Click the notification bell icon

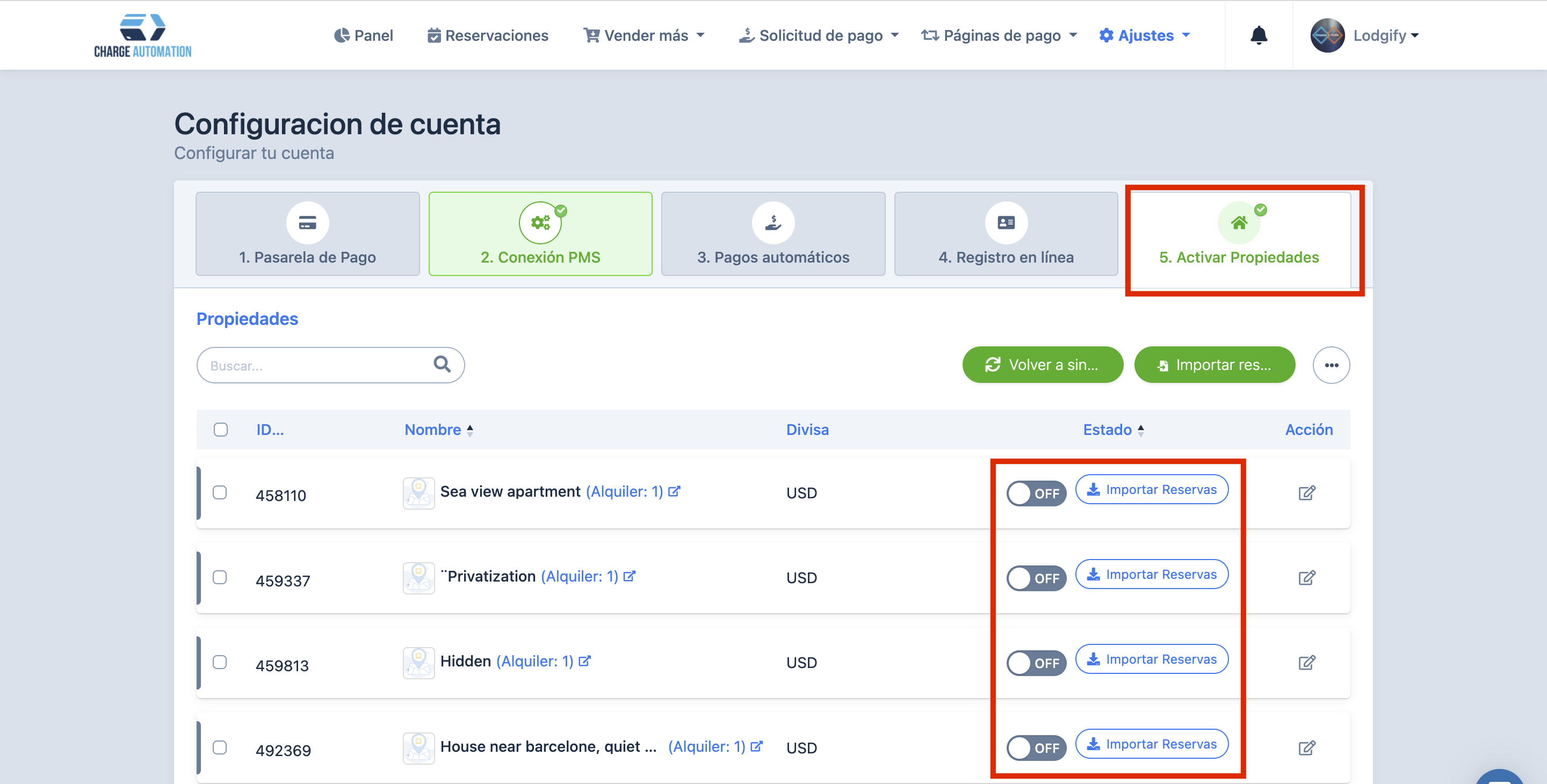tap(1259, 35)
